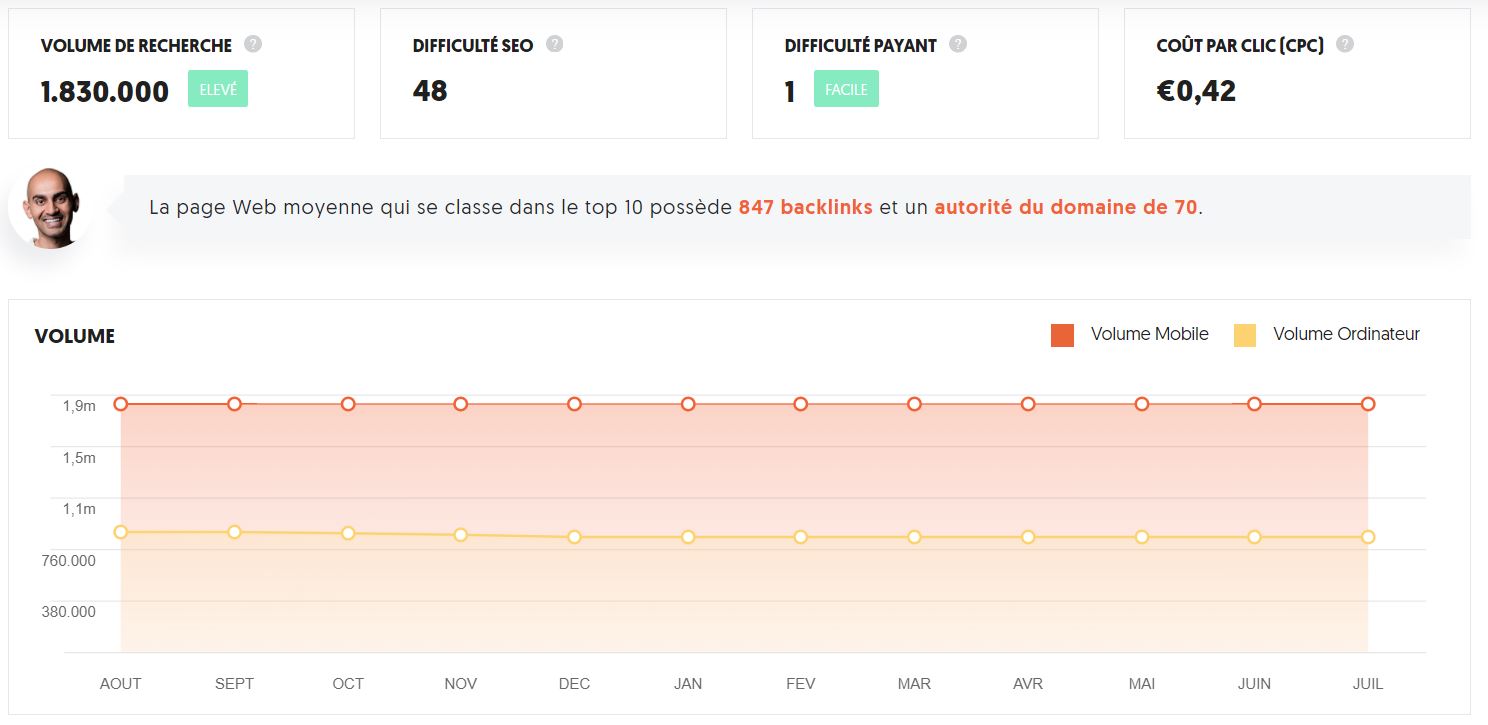Click the SEO difficulty value 48

[430, 91]
